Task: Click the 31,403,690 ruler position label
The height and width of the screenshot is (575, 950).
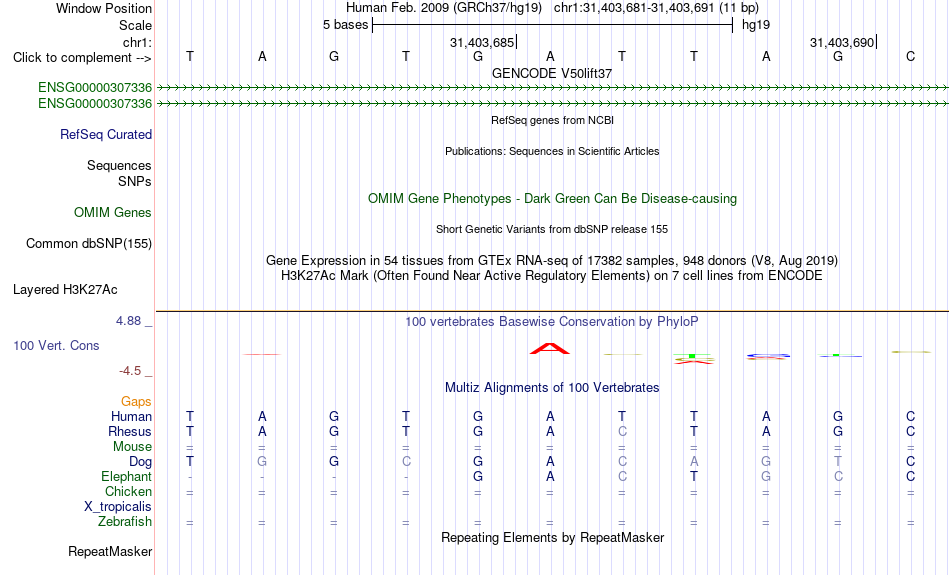Action: click(842, 42)
